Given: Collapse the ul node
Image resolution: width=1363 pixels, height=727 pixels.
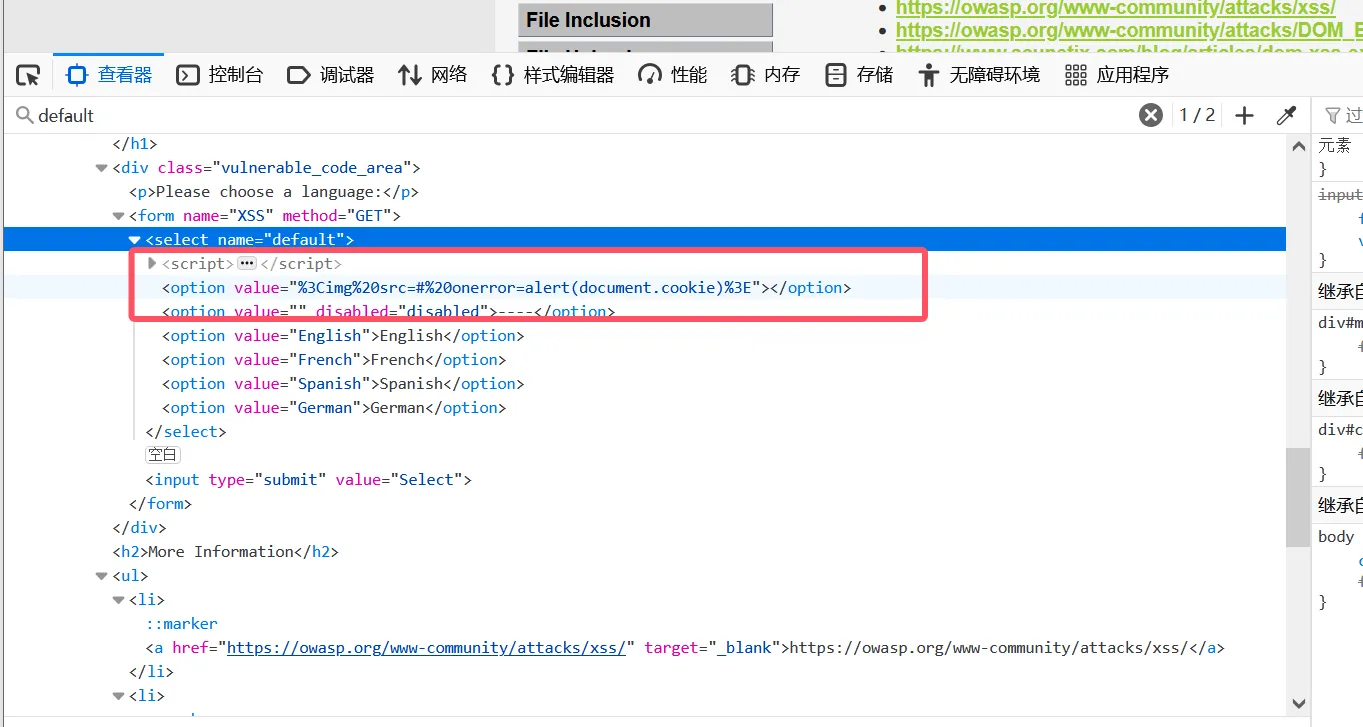Looking at the screenshot, I should [102, 576].
